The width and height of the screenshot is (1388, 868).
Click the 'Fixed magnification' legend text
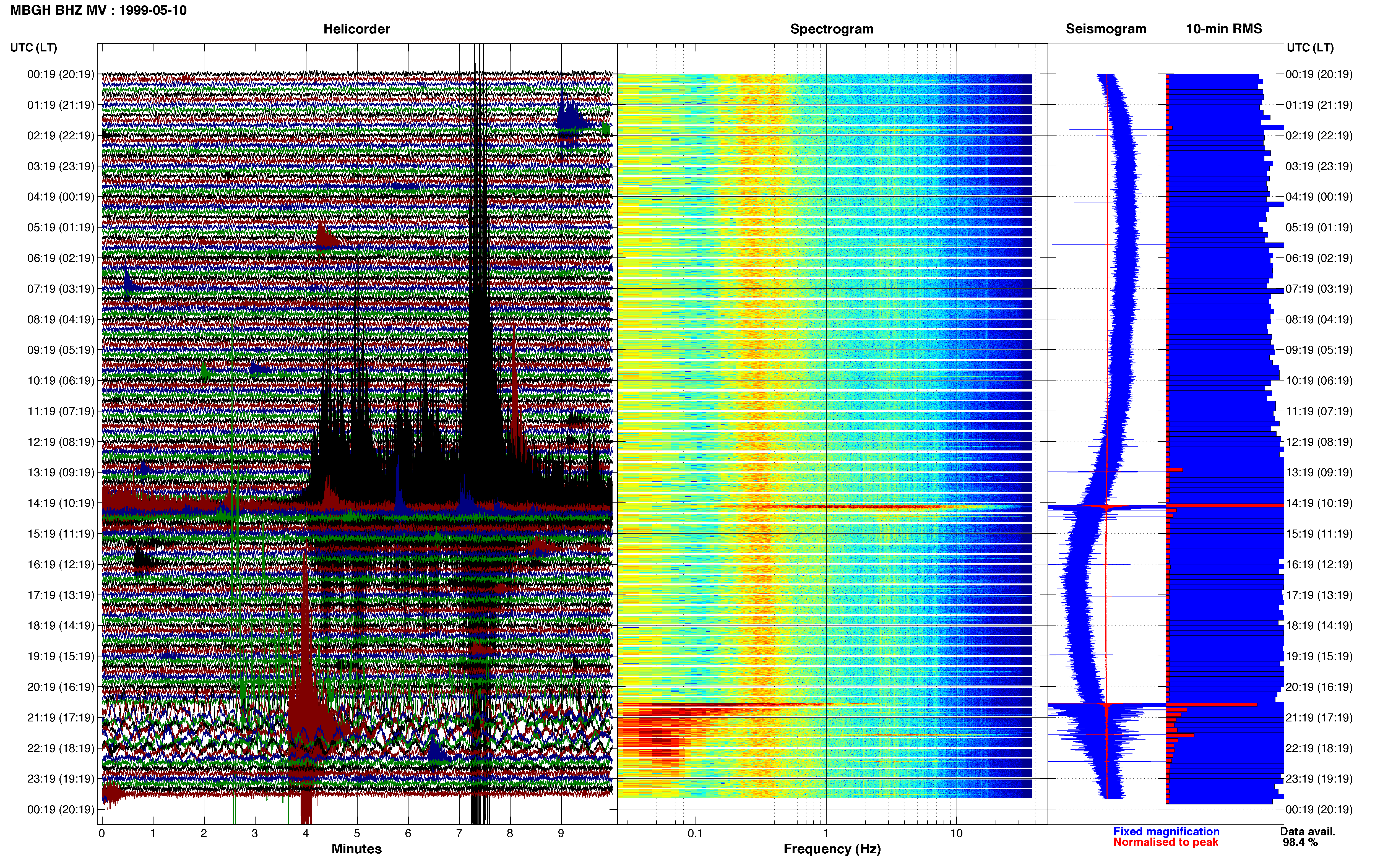pyautogui.click(x=1166, y=831)
